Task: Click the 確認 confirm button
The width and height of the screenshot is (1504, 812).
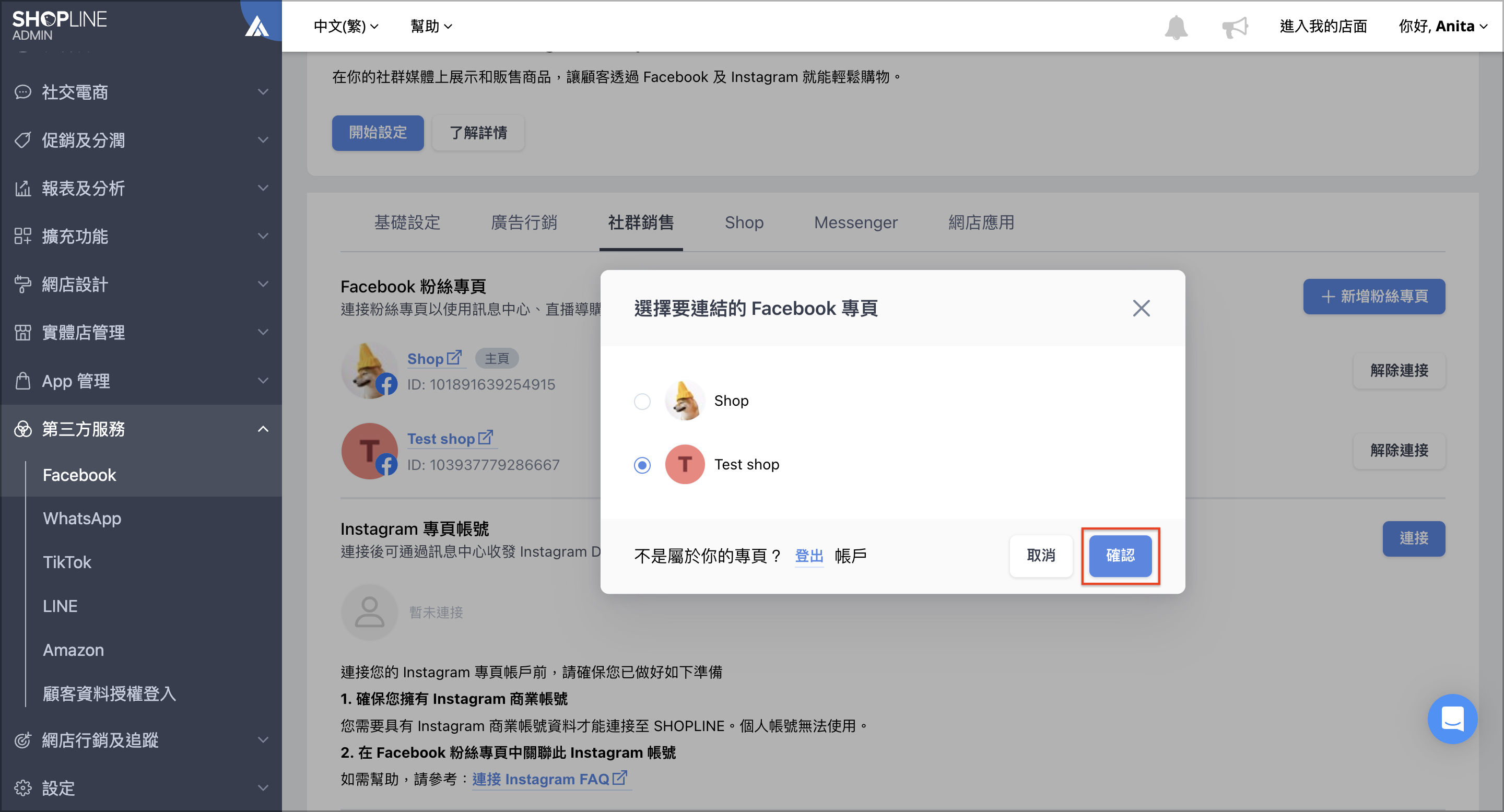Action: pyautogui.click(x=1120, y=556)
